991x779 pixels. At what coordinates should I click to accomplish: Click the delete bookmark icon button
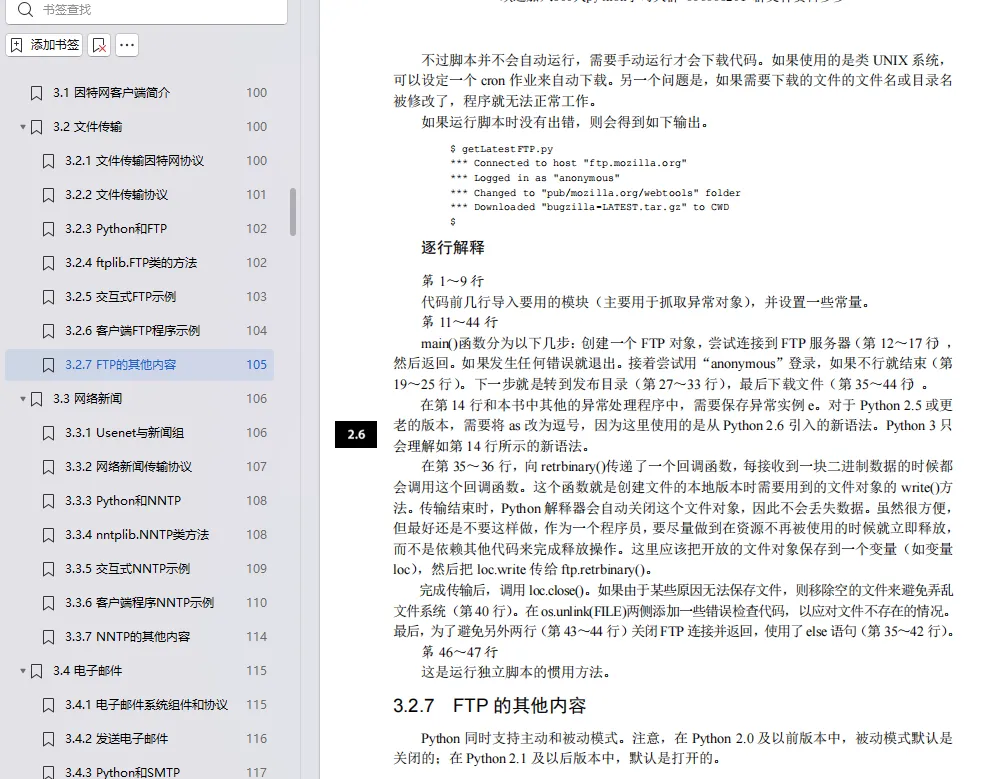(99, 45)
